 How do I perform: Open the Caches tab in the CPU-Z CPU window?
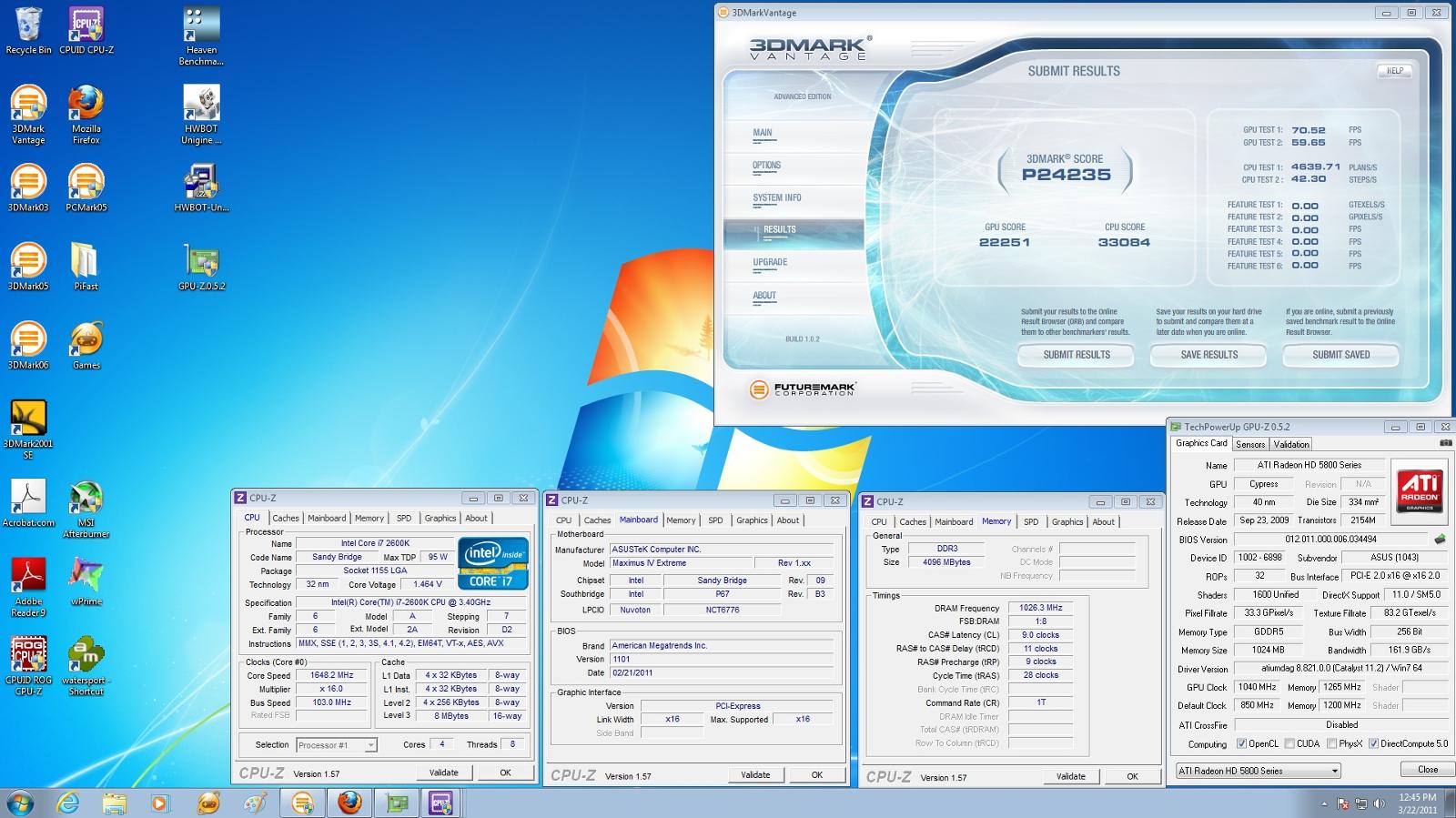[286, 518]
